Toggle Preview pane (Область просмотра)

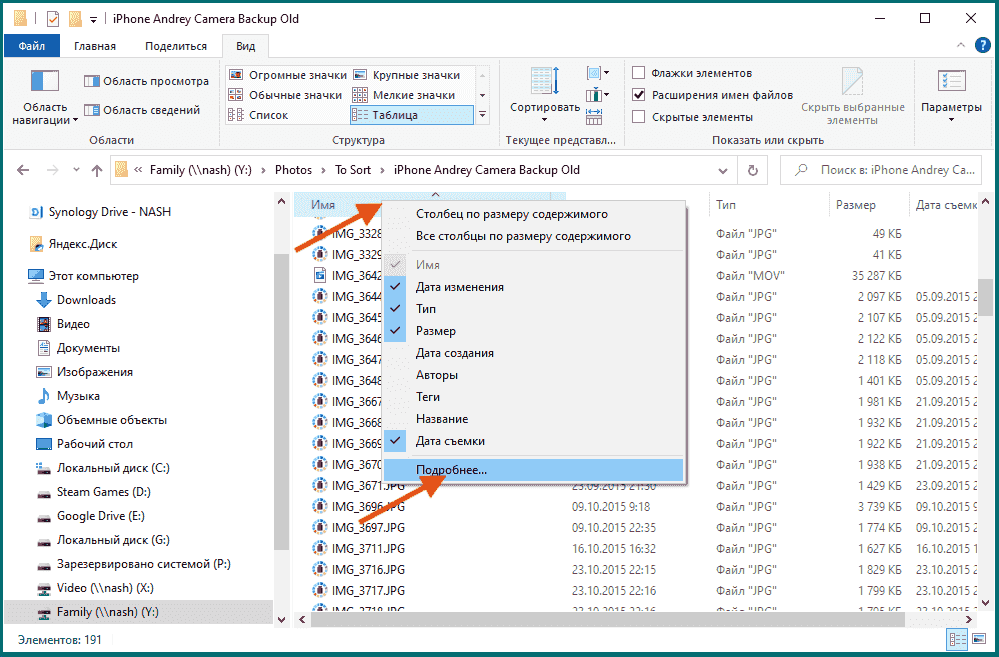pos(146,81)
